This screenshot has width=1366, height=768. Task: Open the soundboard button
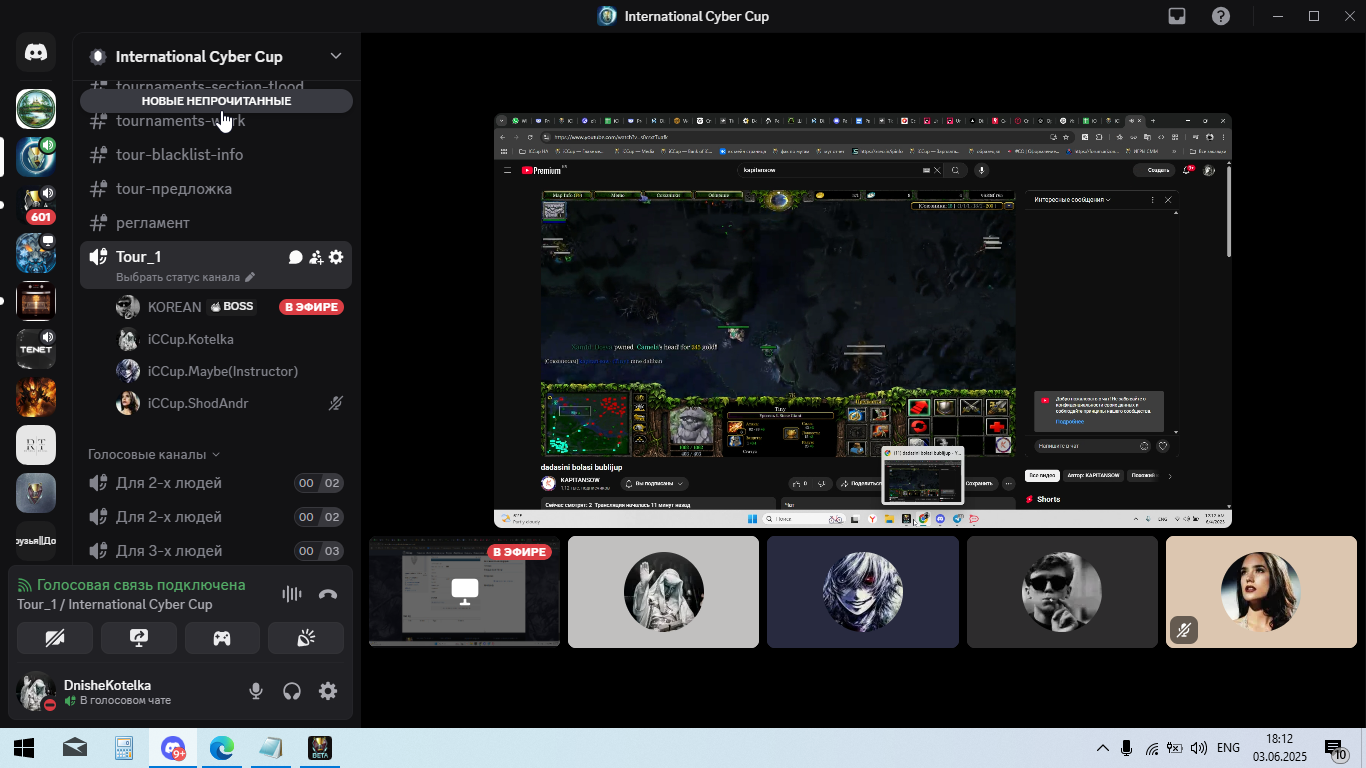(306, 638)
